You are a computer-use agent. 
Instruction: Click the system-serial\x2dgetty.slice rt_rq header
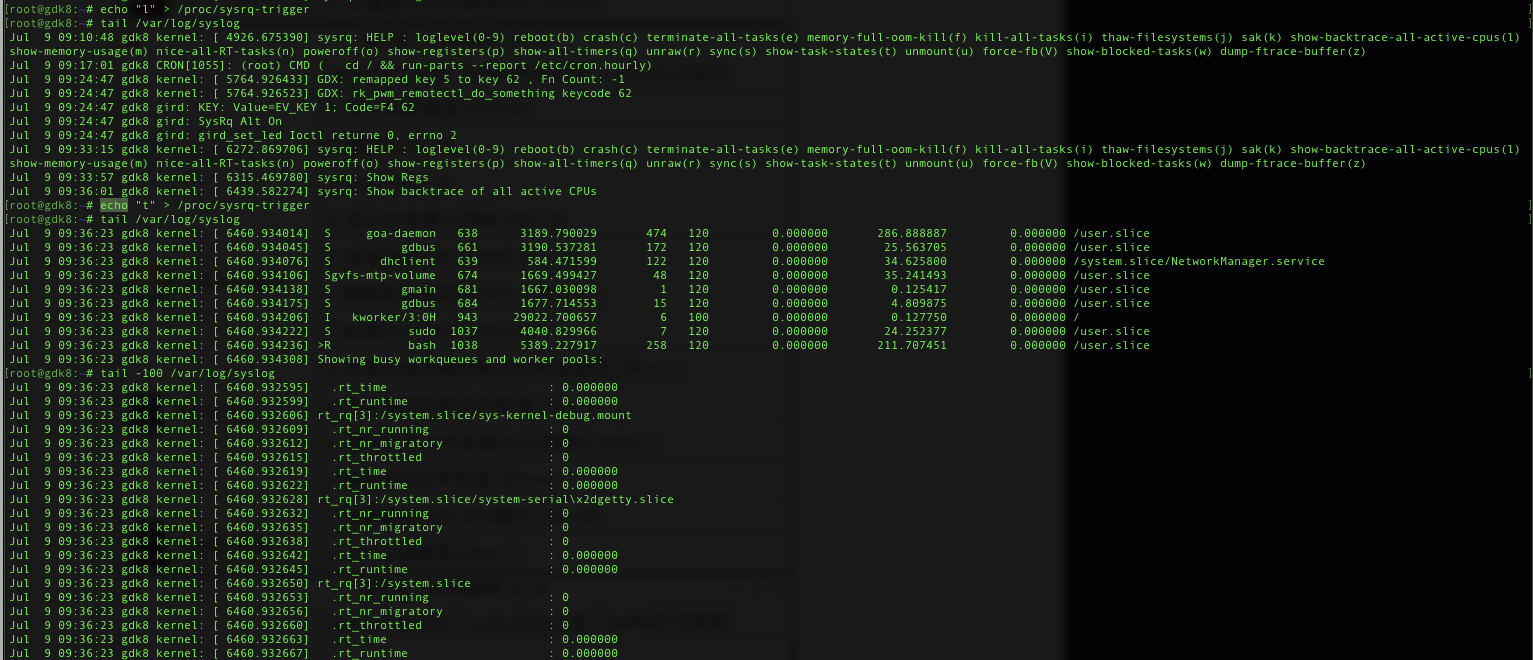(x=495, y=499)
